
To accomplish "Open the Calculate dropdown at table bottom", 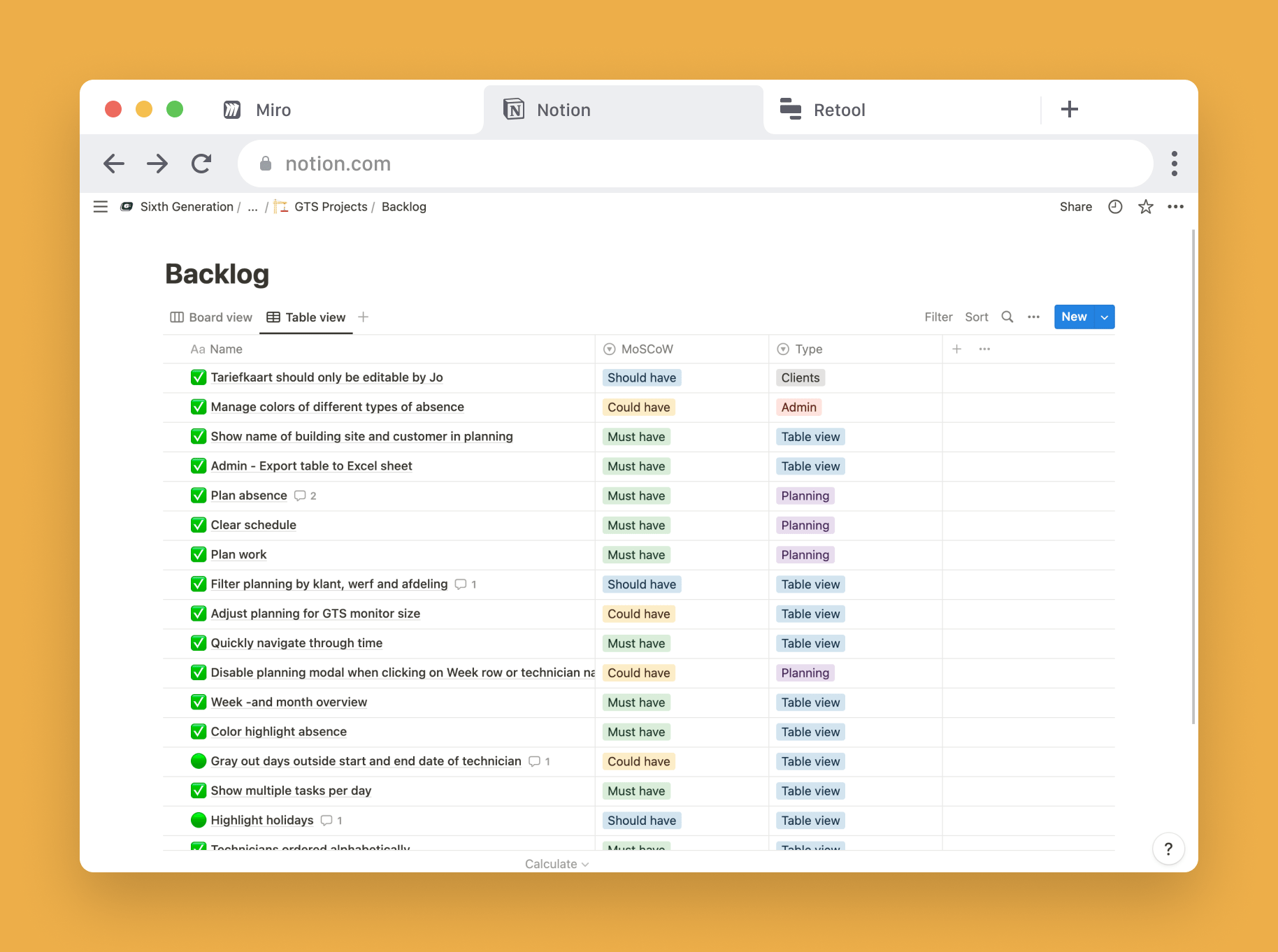I will [557, 864].
